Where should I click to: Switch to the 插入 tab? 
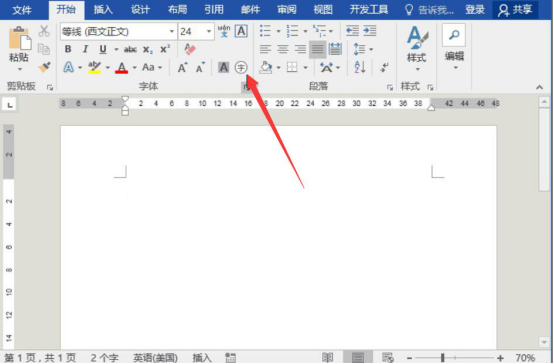(103, 10)
